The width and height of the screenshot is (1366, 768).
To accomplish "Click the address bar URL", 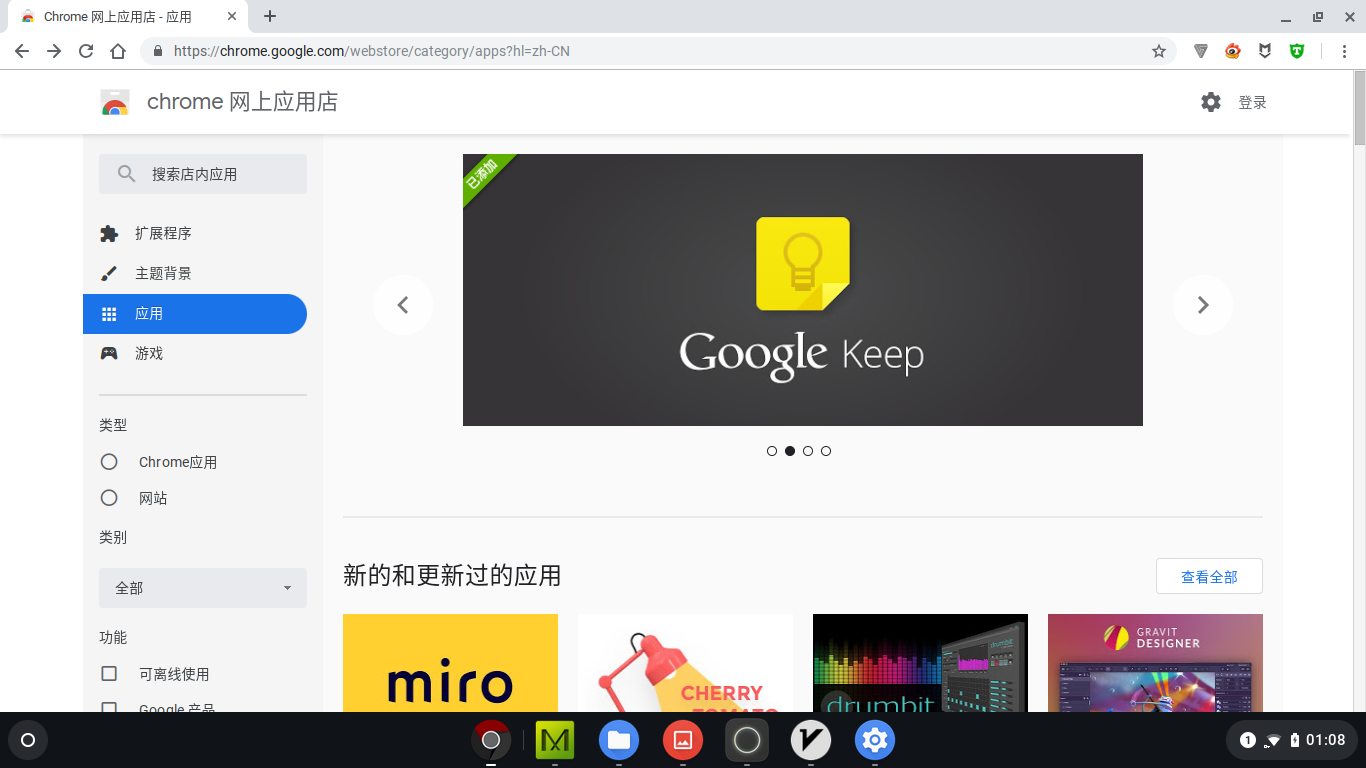I will [372, 51].
